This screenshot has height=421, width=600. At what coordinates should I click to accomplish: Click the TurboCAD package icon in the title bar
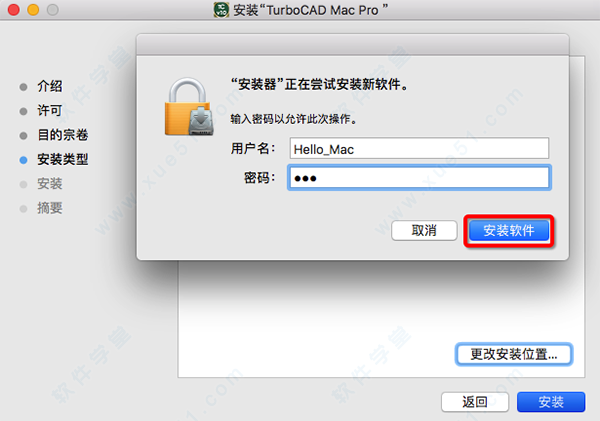pyautogui.click(x=222, y=10)
